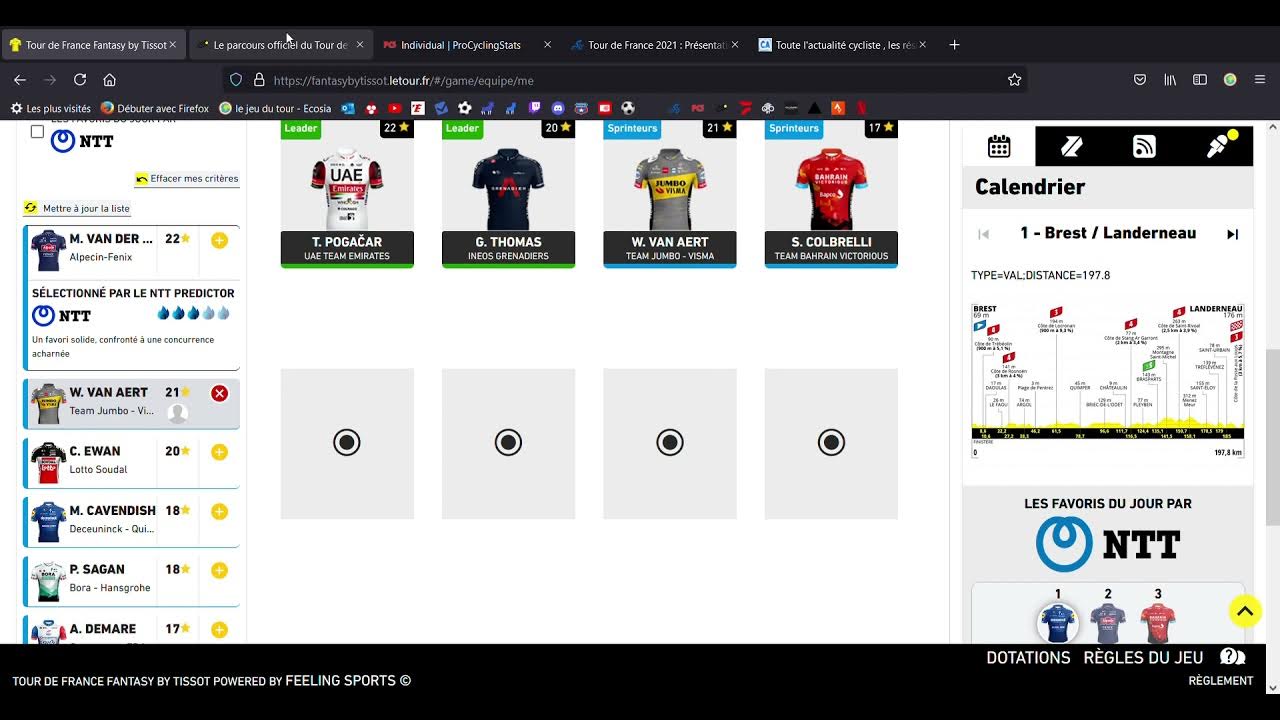Open DOTATIONS link
This screenshot has width=1280, height=720.
click(1028, 658)
